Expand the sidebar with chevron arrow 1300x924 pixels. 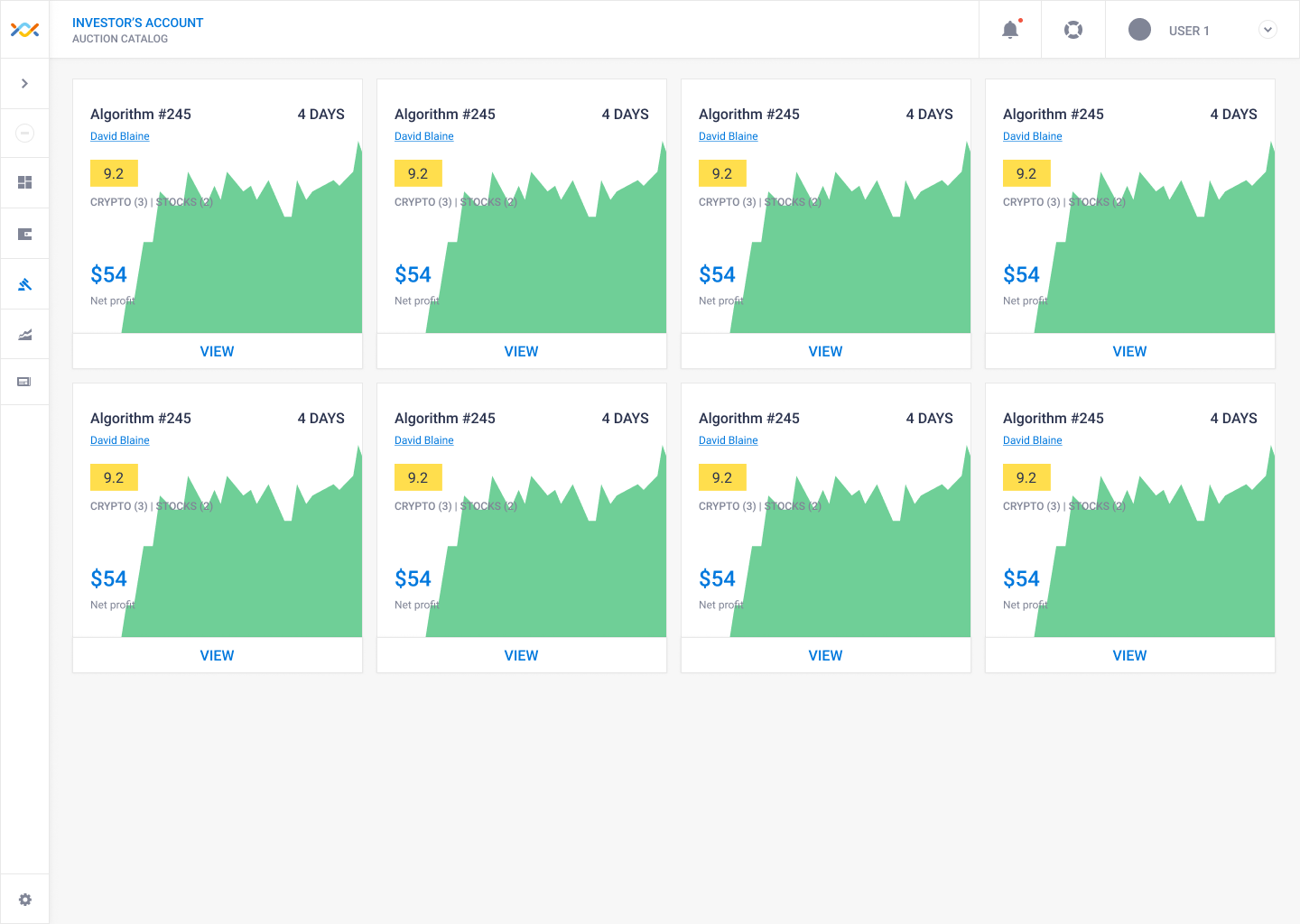(x=24, y=83)
